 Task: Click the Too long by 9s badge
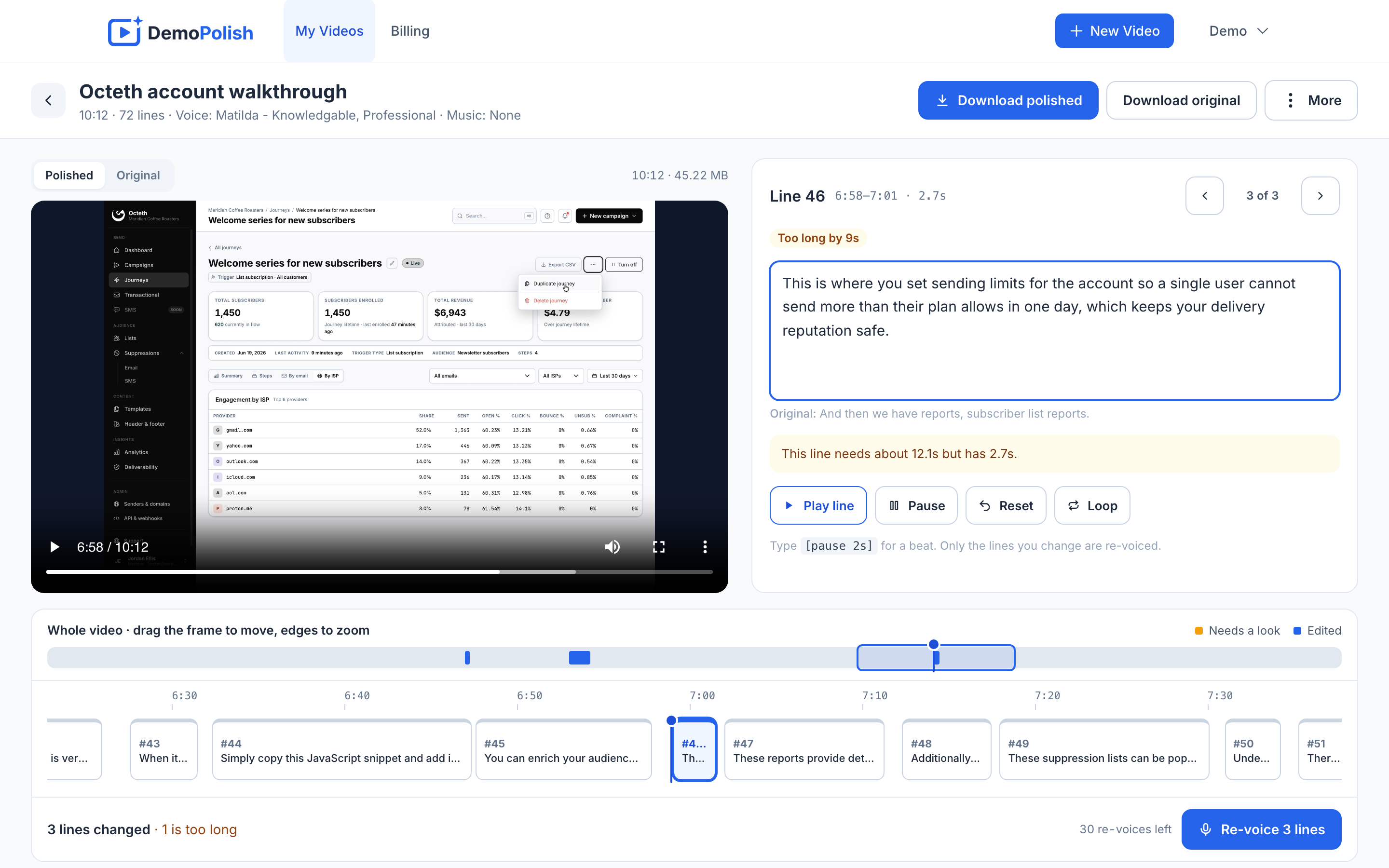click(x=818, y=238)
